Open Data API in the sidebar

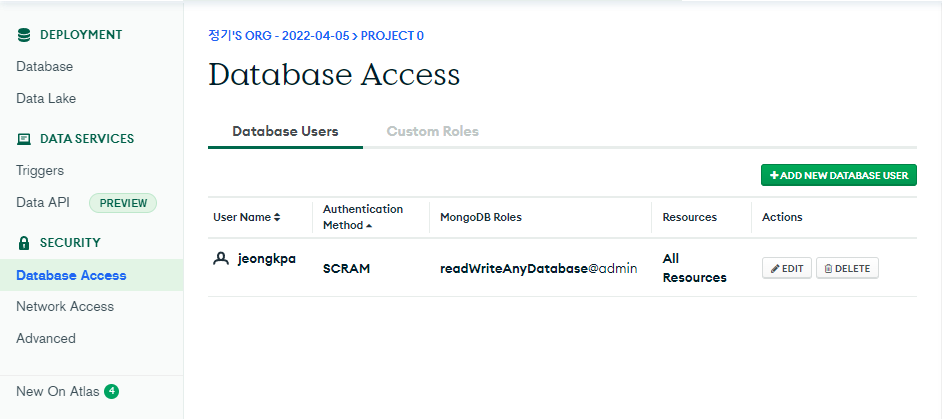[43, 203]
